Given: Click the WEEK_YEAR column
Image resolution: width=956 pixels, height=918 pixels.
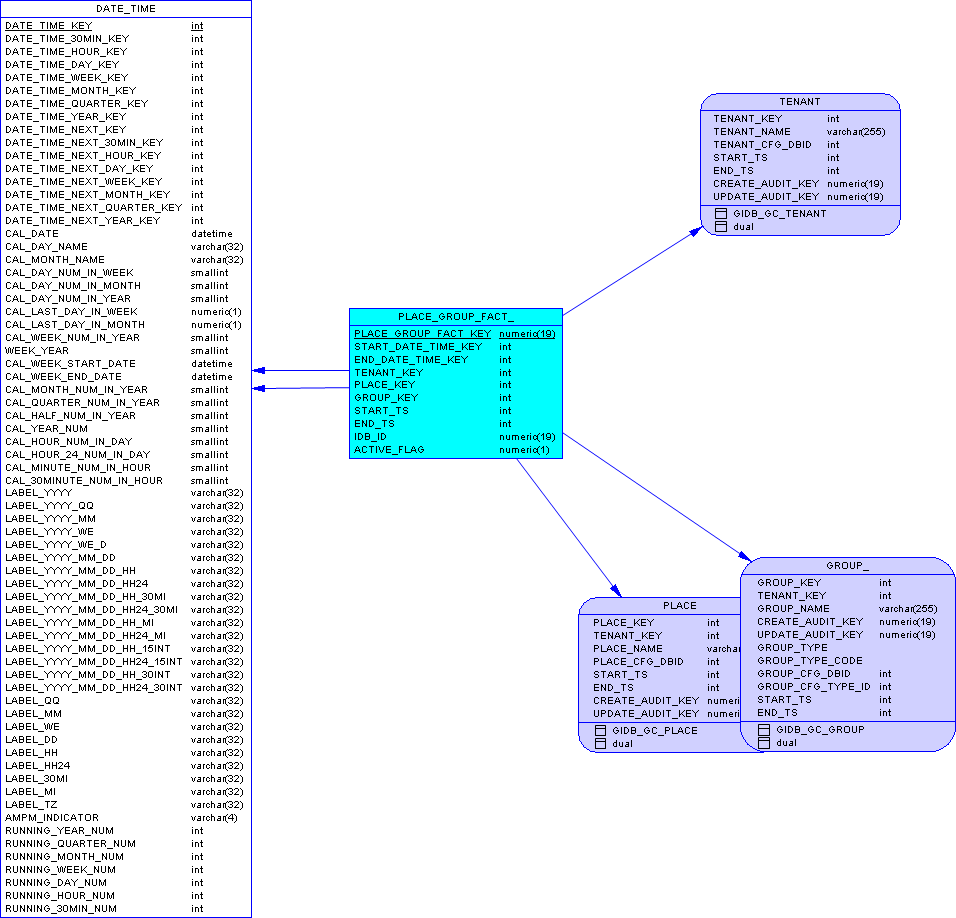Looking at the screenshot, I should (x=37, y=350).
